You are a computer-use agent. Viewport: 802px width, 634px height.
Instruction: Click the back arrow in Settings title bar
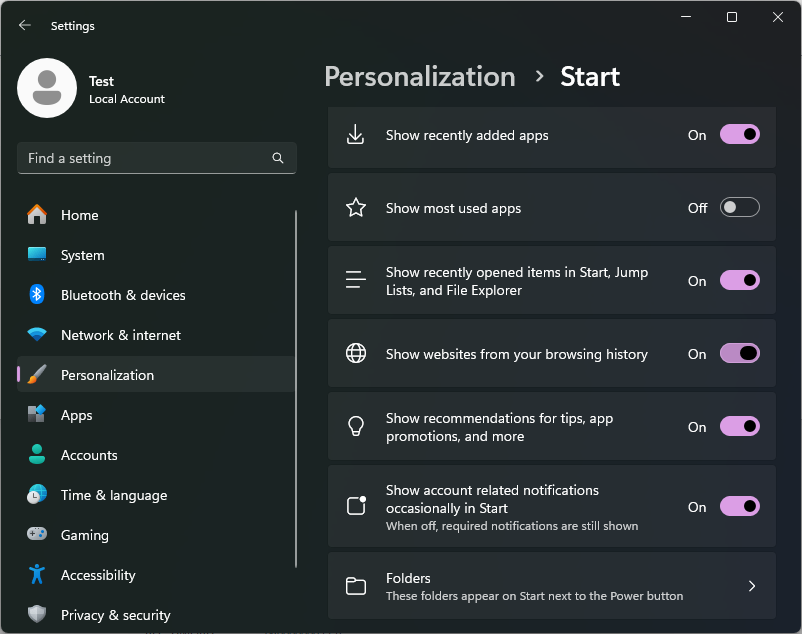coord(25,25)
